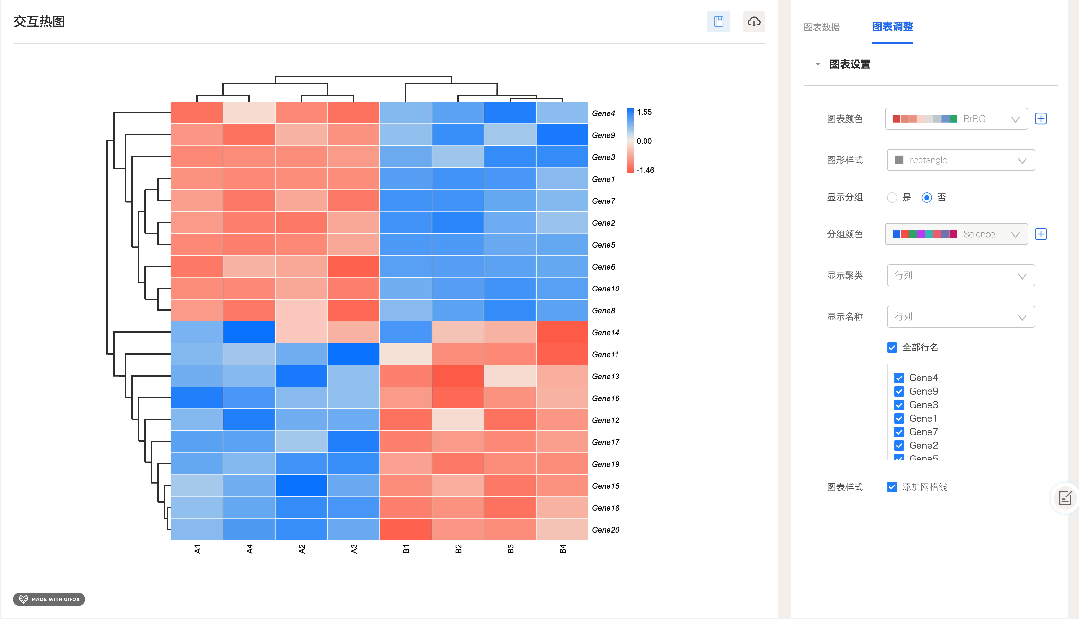Viewport: 1080px width, 620px height.
Task: Click the bookmark/note icon in header
Action: [718, 22]
